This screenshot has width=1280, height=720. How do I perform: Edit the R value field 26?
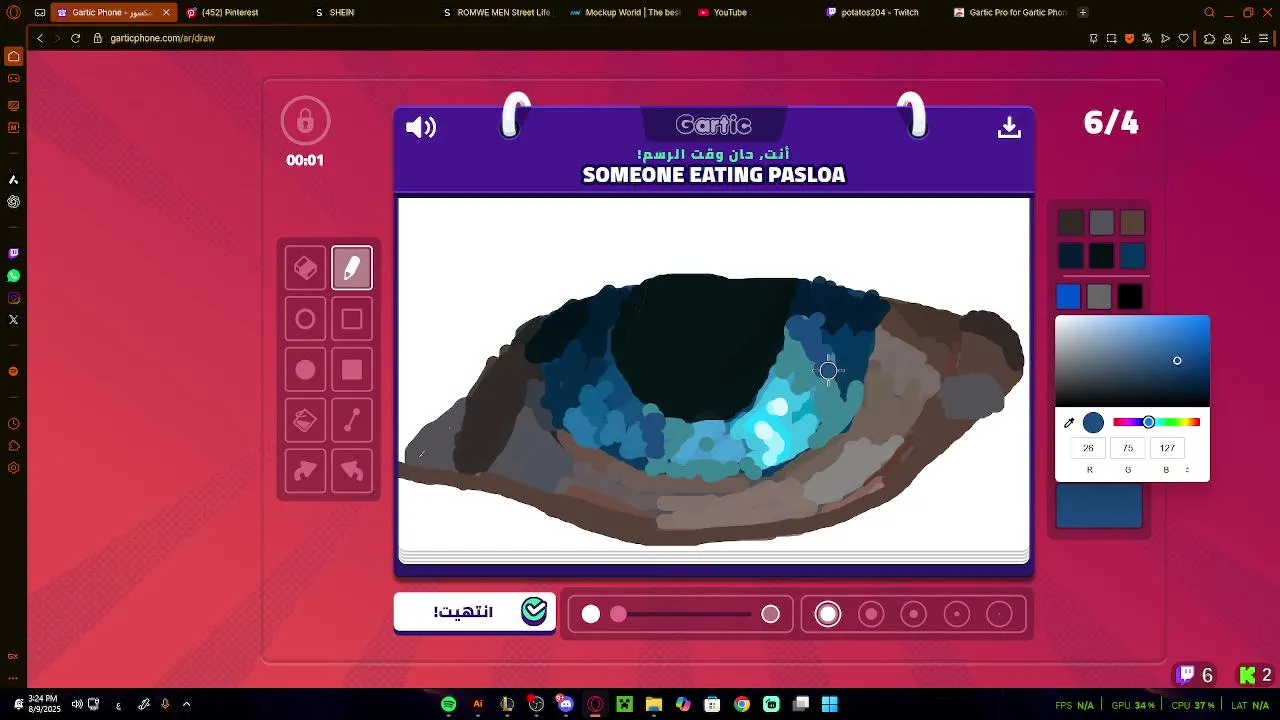(1088, 448)
